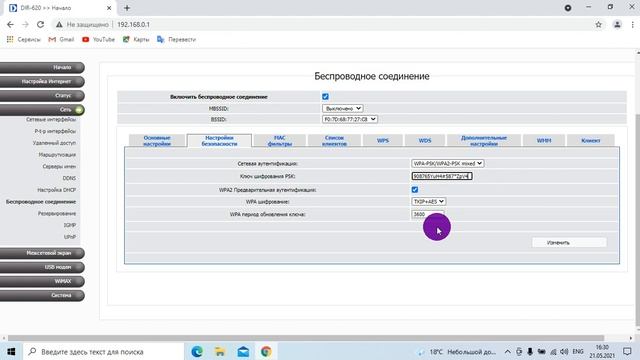640x360 pixels.
Task: Click the horizontal page scrollbar
Action: [306, 338]
